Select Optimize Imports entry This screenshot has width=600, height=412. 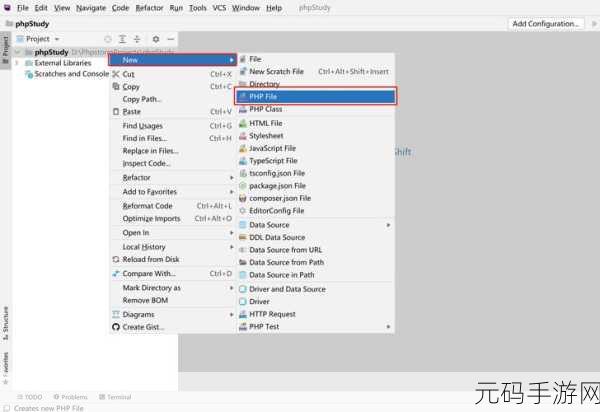(173, 219)
